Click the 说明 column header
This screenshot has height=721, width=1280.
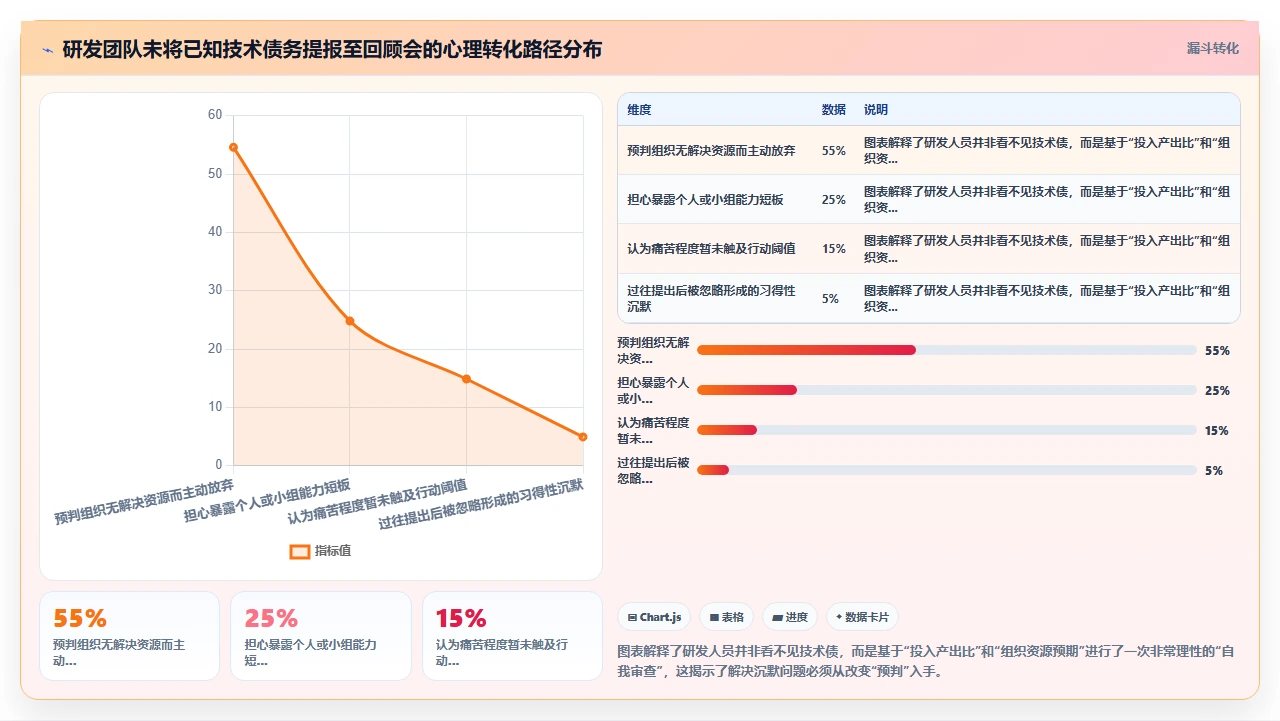pyautogui.click(x=876, y=110)
